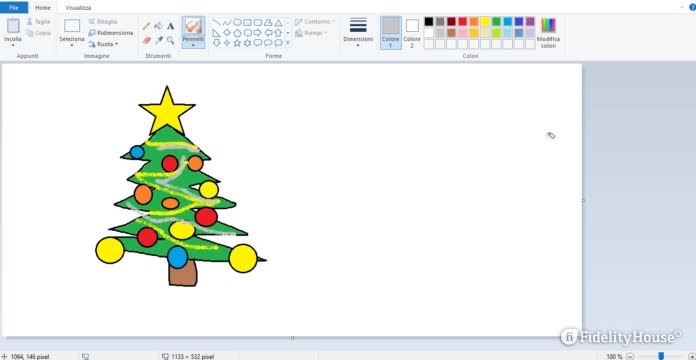Pick the Fill with color bucket tool
This screenshot has width=696, height=360.
tap(158, 26)
